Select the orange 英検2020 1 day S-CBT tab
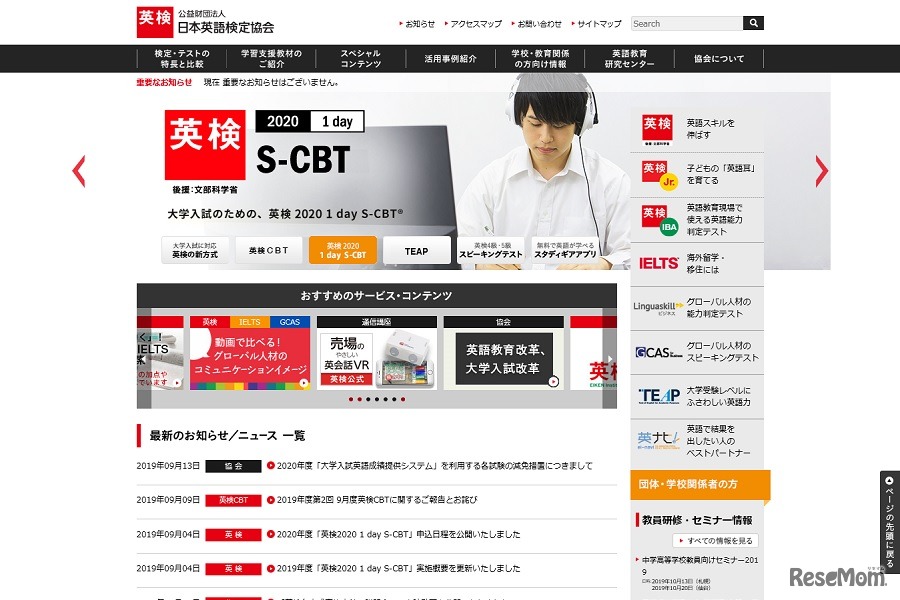The image size is (900, 600). pos(343,250)
